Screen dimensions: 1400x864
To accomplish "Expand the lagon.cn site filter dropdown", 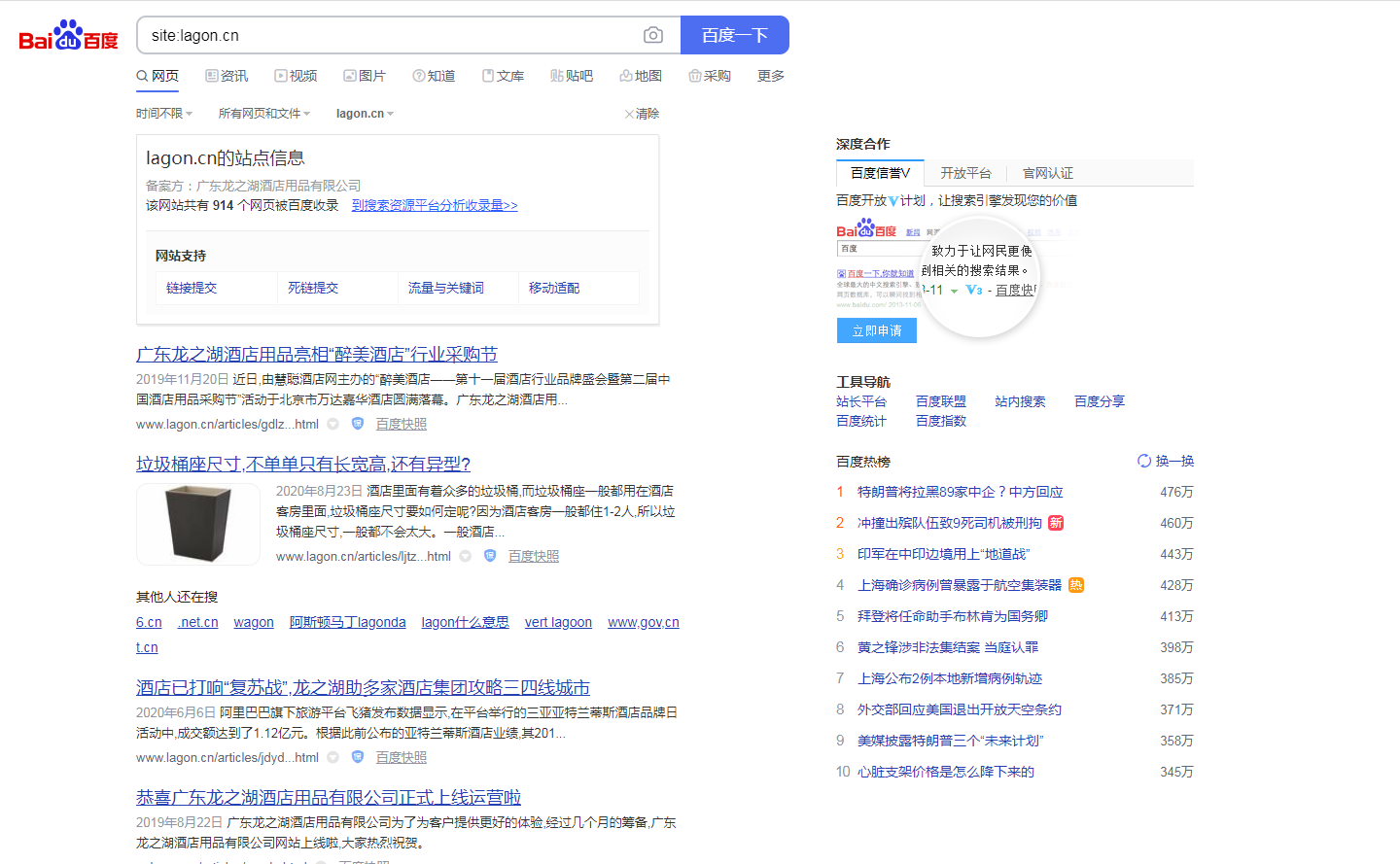I will pyautogui.click(x=365, y=114).
